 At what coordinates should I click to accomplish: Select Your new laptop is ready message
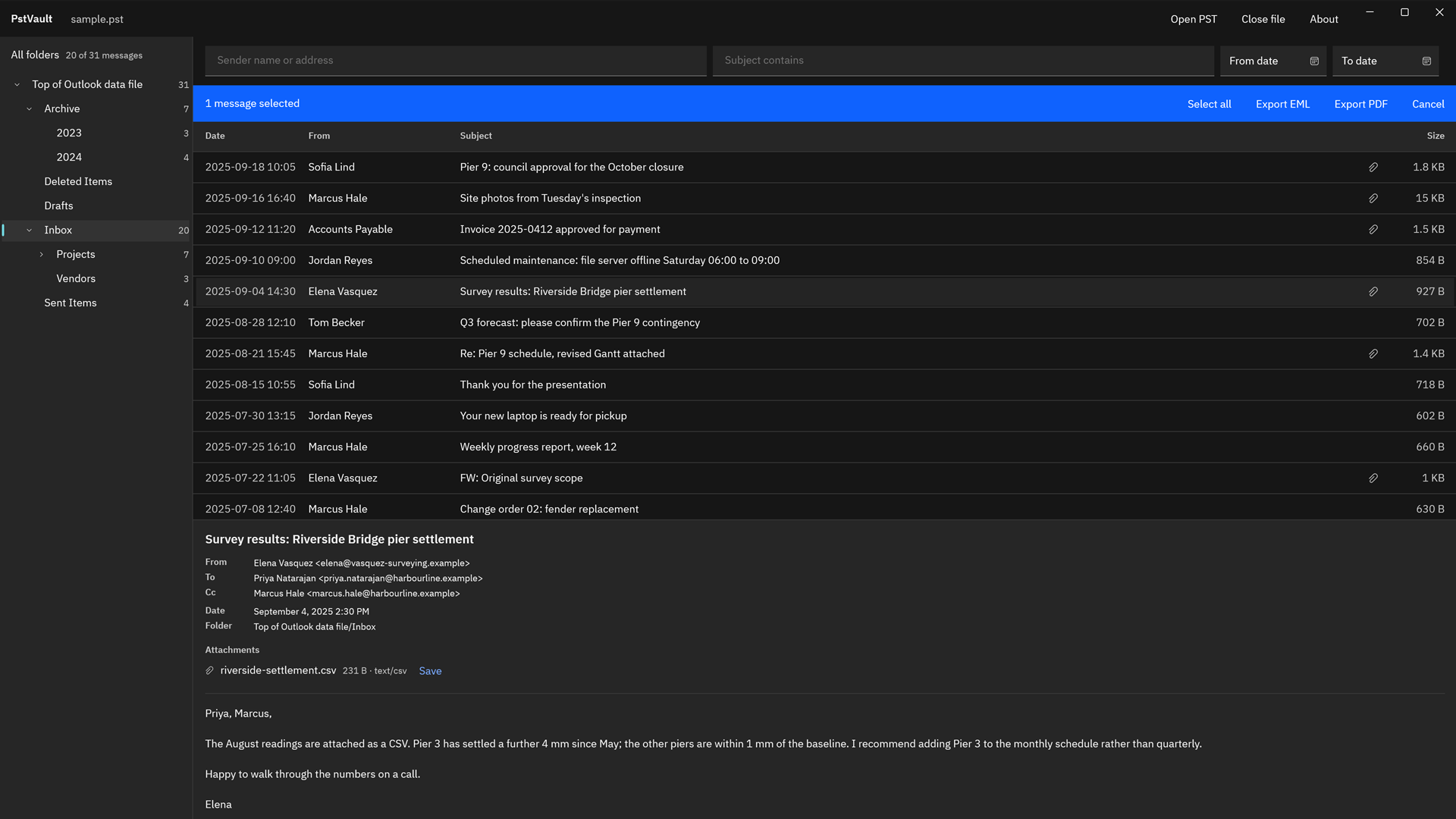point(824,416)
